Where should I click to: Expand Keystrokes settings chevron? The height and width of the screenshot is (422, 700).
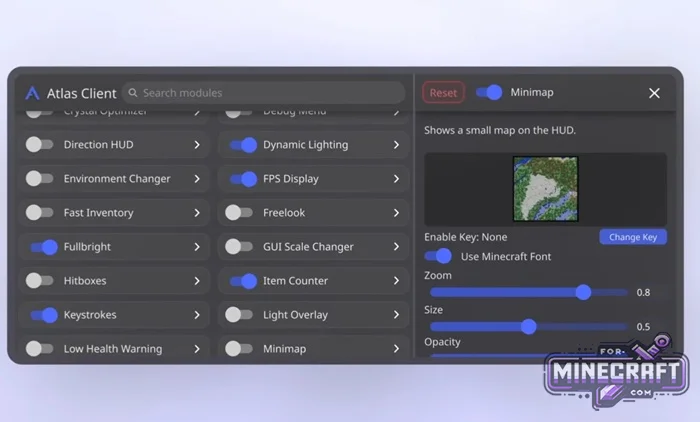click(x=197, y=315)
